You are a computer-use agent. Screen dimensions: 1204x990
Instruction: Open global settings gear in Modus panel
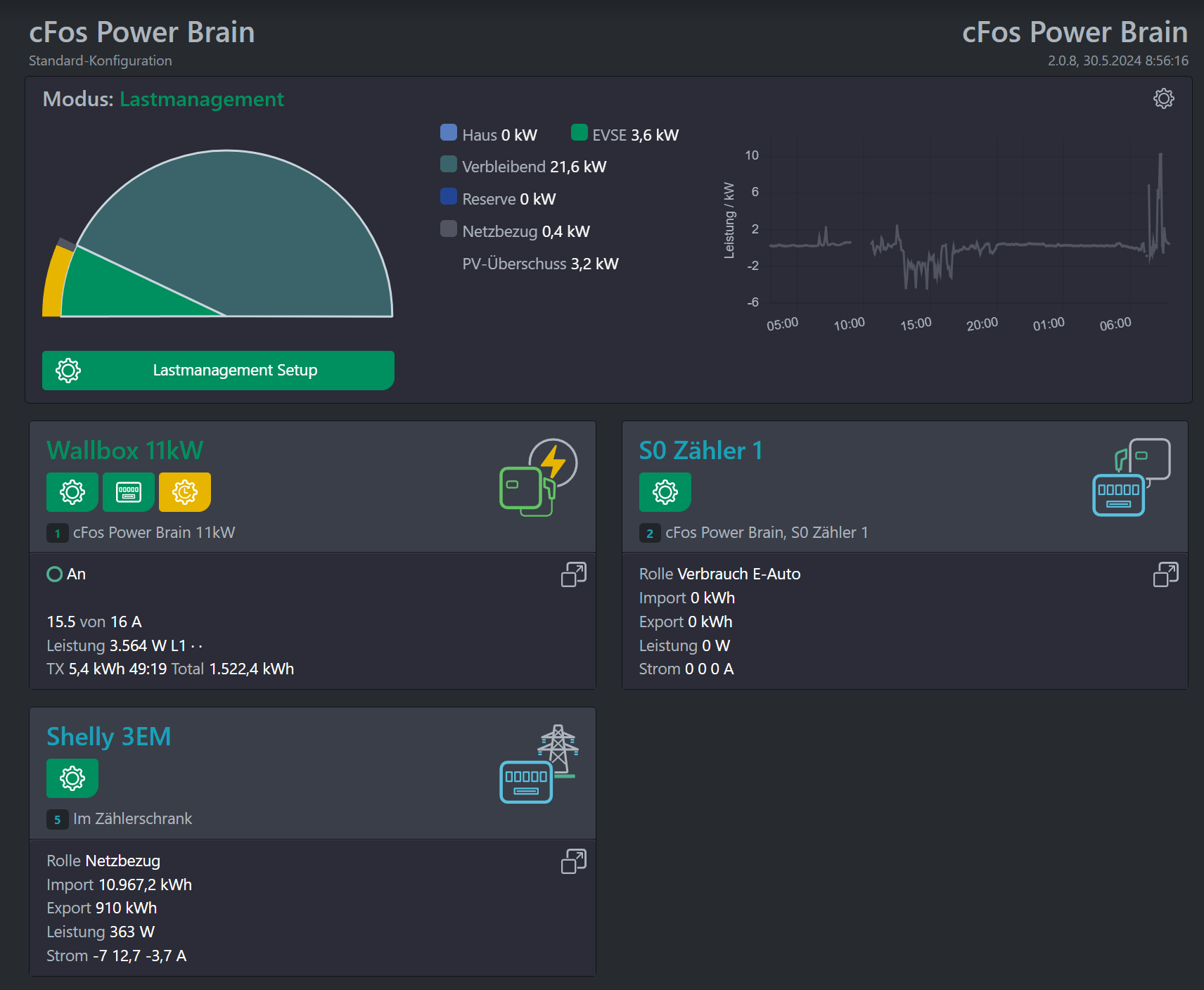click(x=1164, y=98)
